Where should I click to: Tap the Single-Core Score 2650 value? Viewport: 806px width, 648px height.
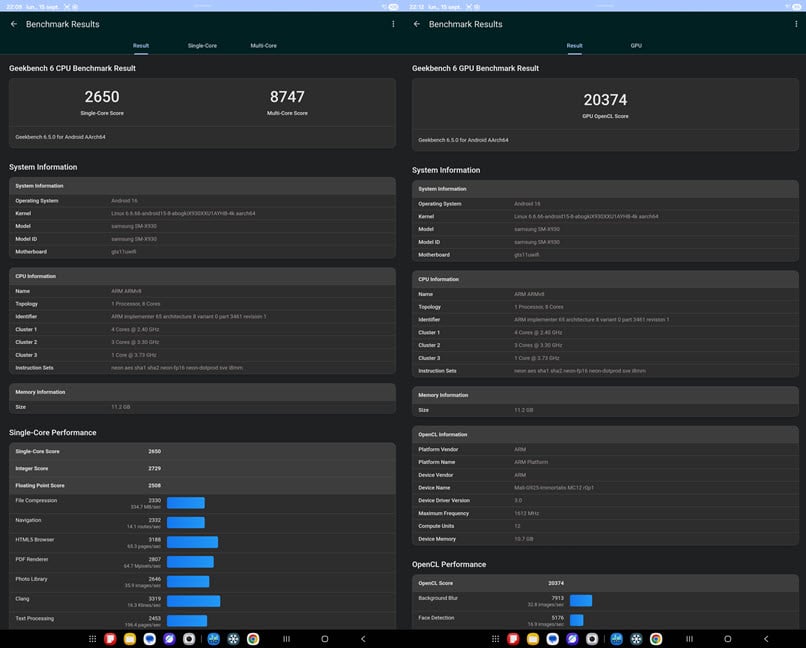coord(102,97)
